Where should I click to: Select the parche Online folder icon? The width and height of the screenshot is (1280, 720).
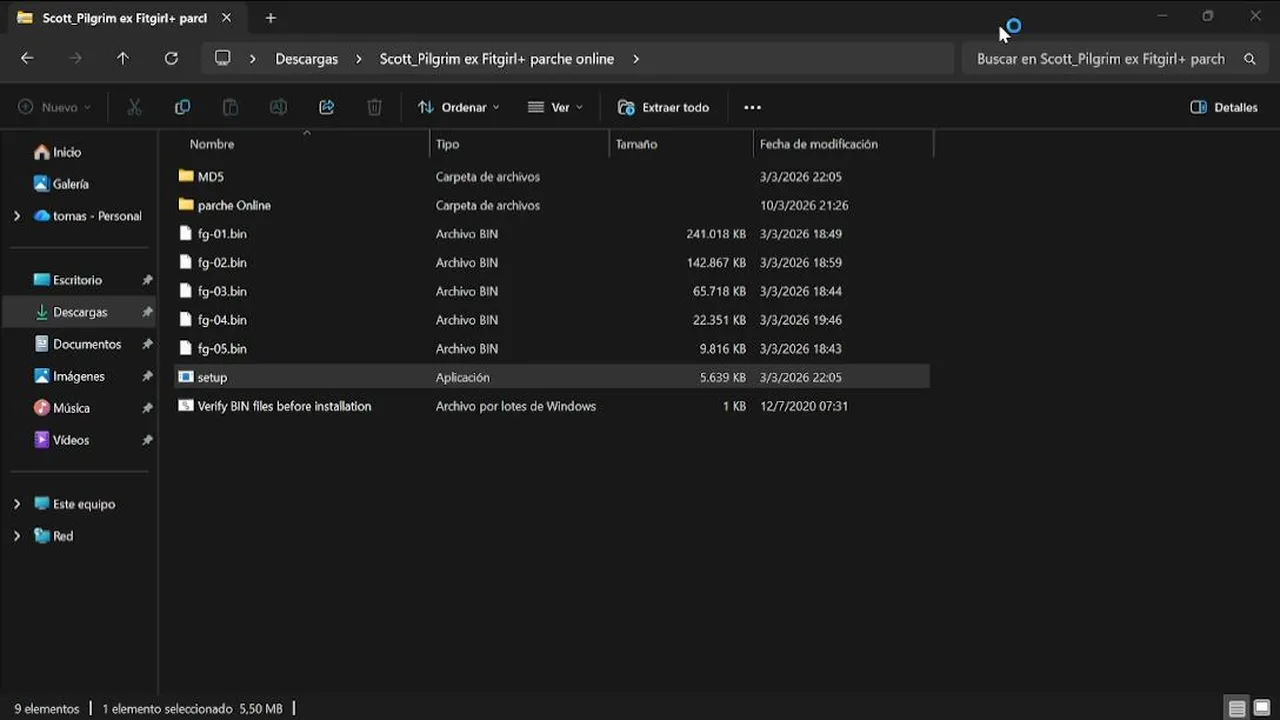[x=186, y=205]
